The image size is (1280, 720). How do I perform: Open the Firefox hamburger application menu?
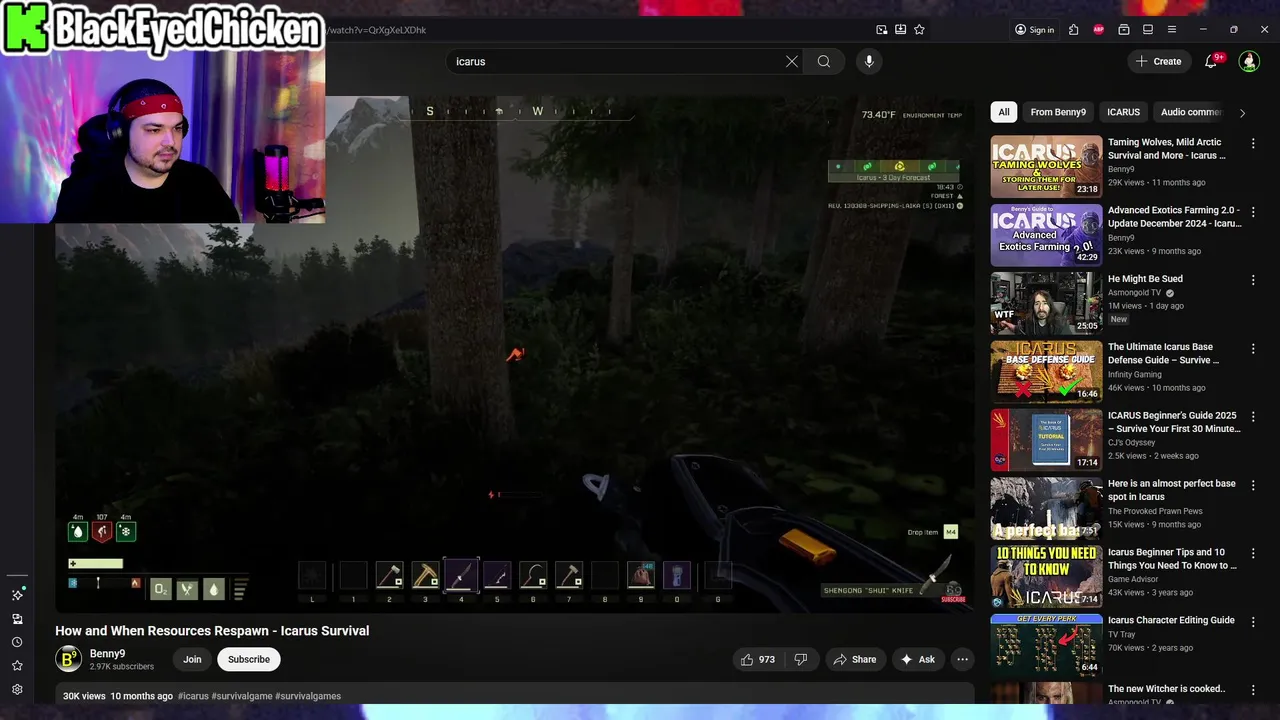1172,30
